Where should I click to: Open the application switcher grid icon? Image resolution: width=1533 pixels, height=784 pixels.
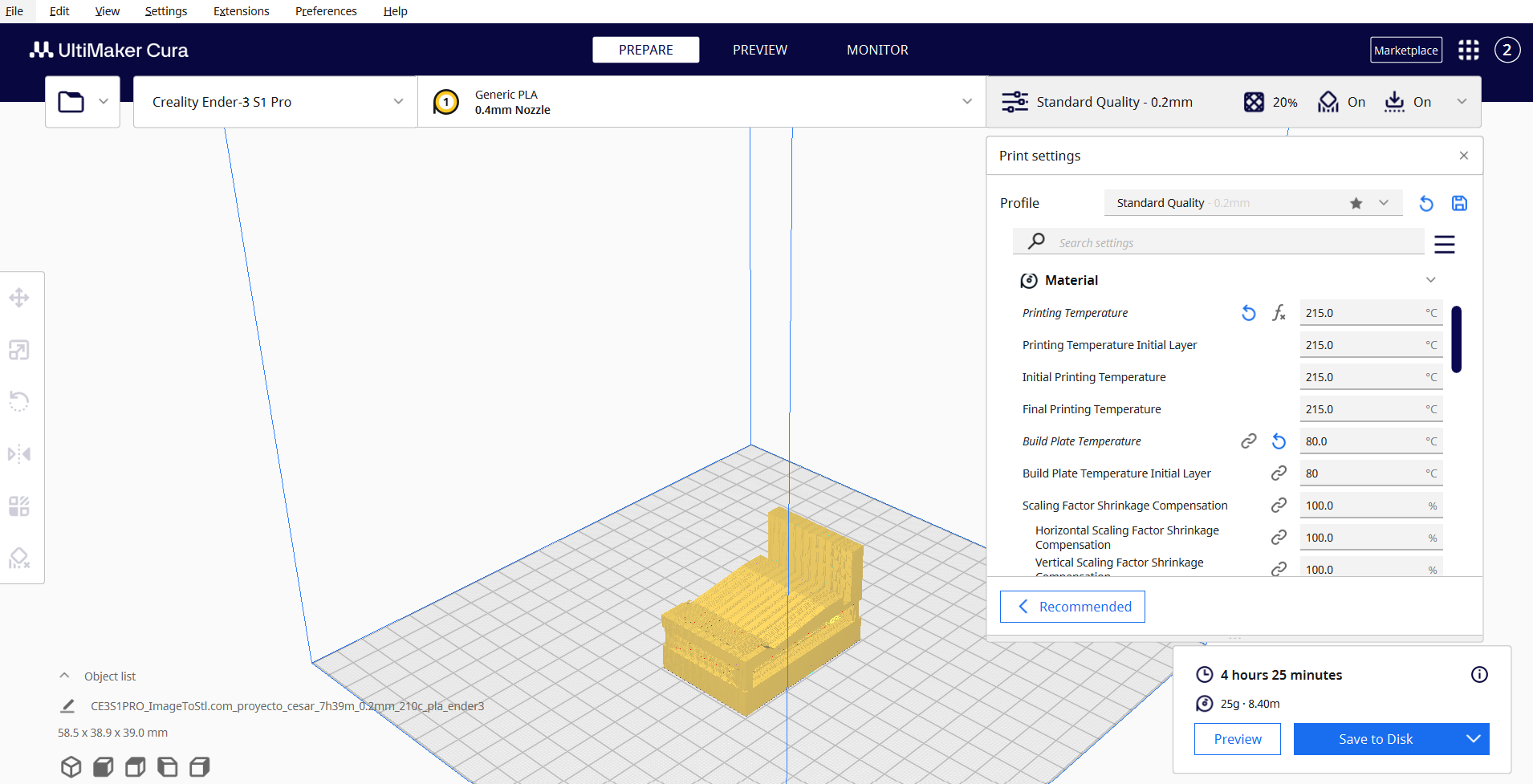tap(1469, 50)
